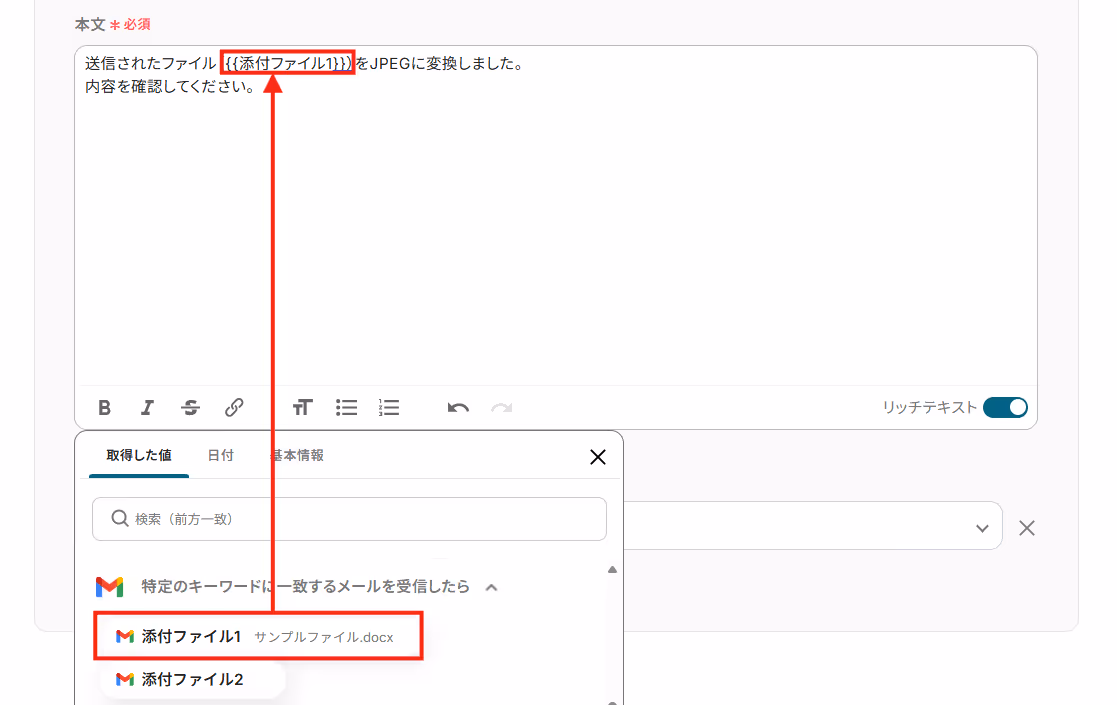Close the value picker popup

pyautogui.click(x=598, y=456)
